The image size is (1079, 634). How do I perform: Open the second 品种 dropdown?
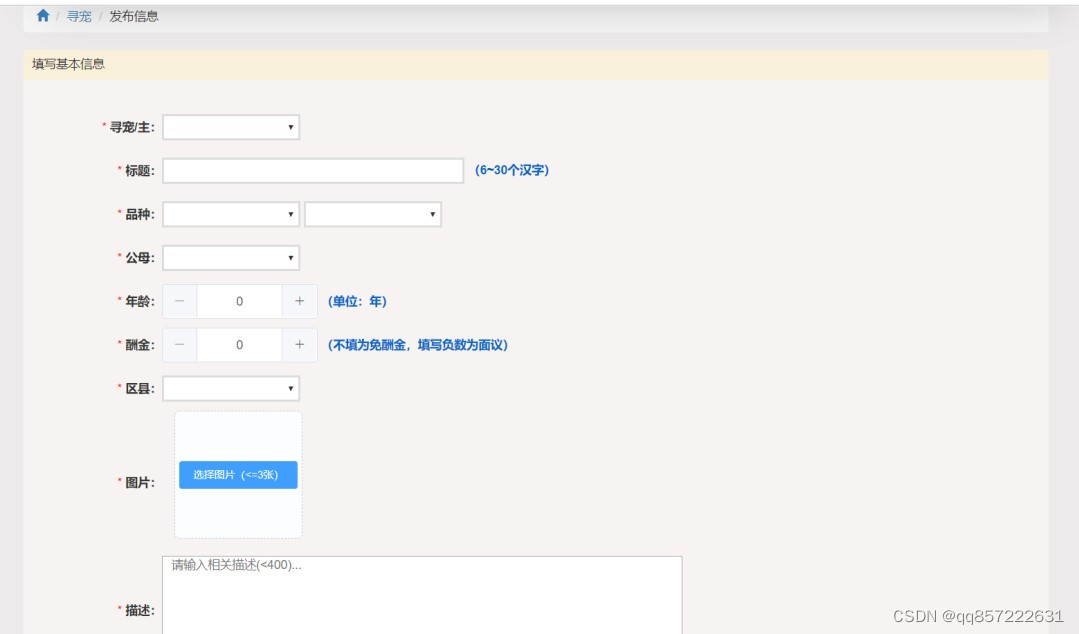point(372,214)
